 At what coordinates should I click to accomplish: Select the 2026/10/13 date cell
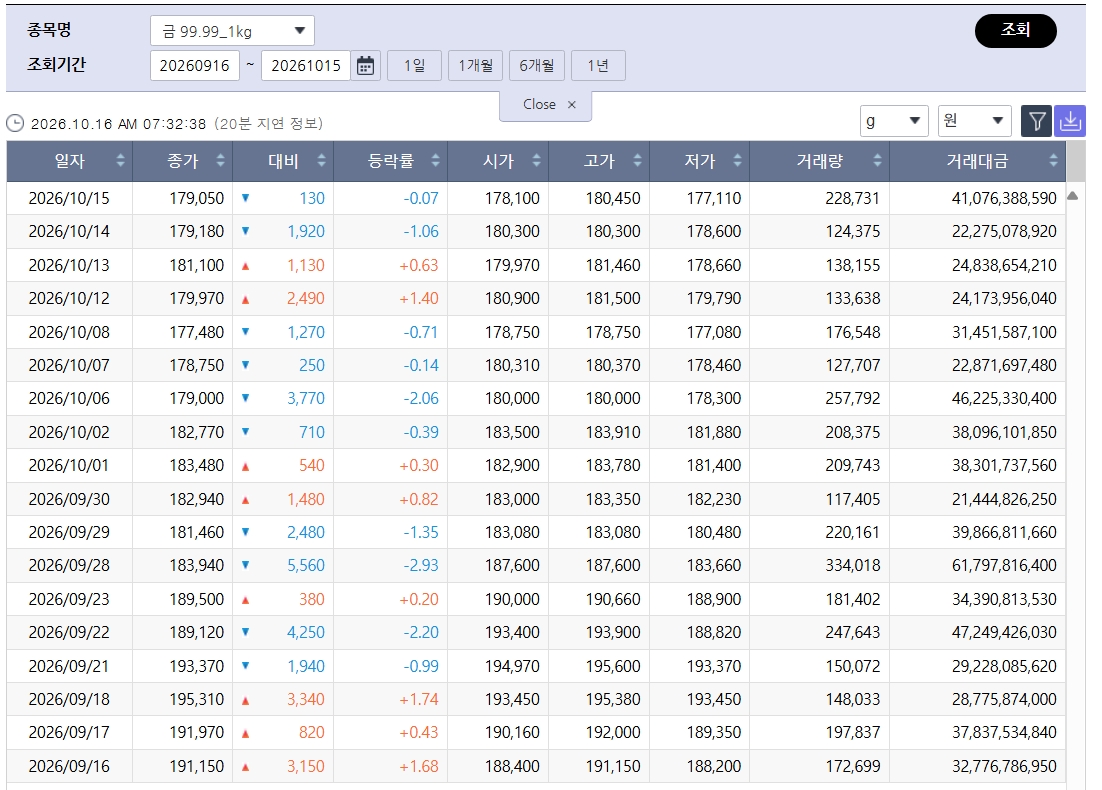tap(69, 265)
